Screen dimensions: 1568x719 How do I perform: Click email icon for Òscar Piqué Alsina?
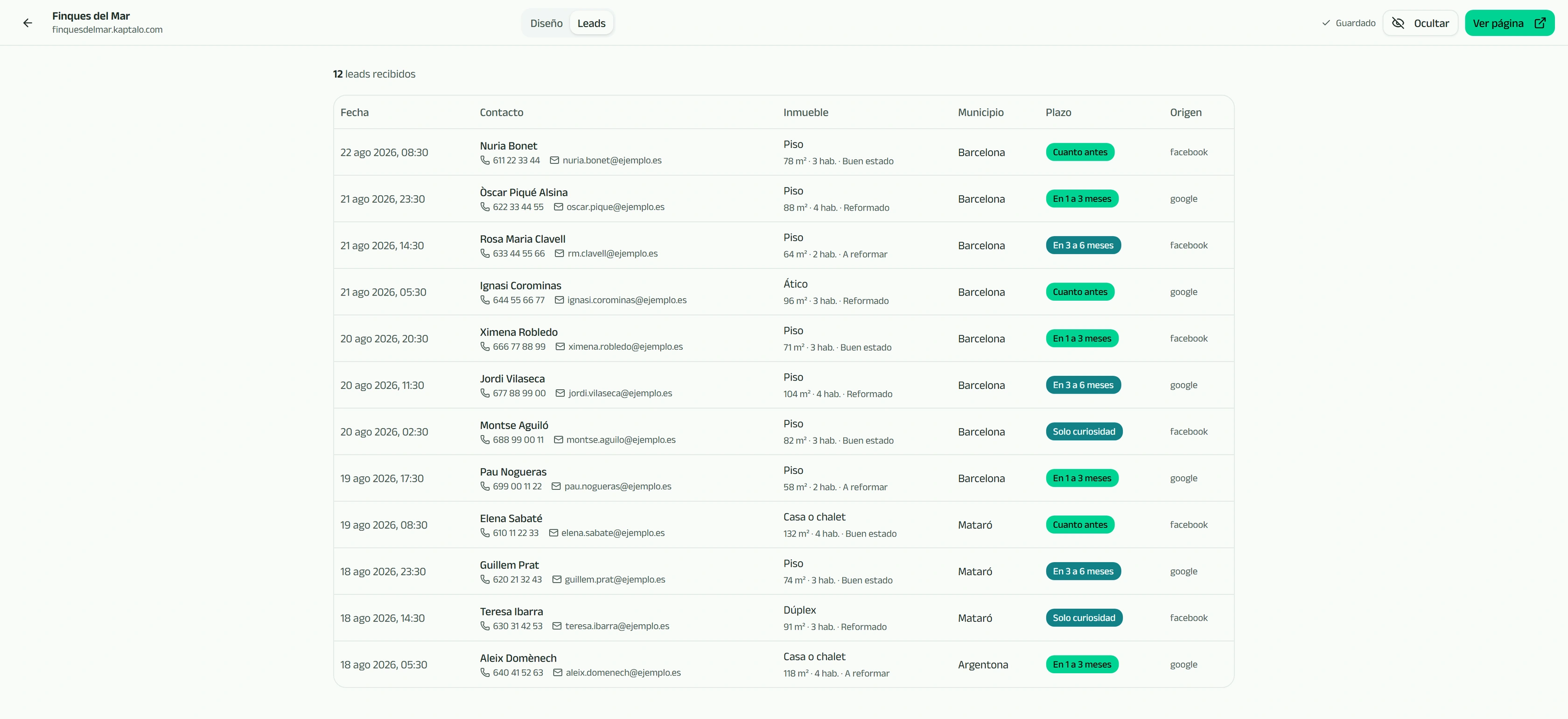558,207
